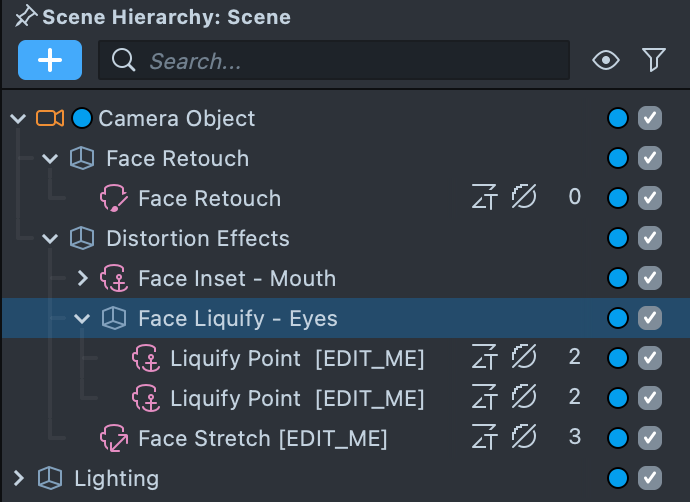Viewport: 690px width, 502px height.
Task: Select the Distortion Effects tree item
Action: pos(198,238)
